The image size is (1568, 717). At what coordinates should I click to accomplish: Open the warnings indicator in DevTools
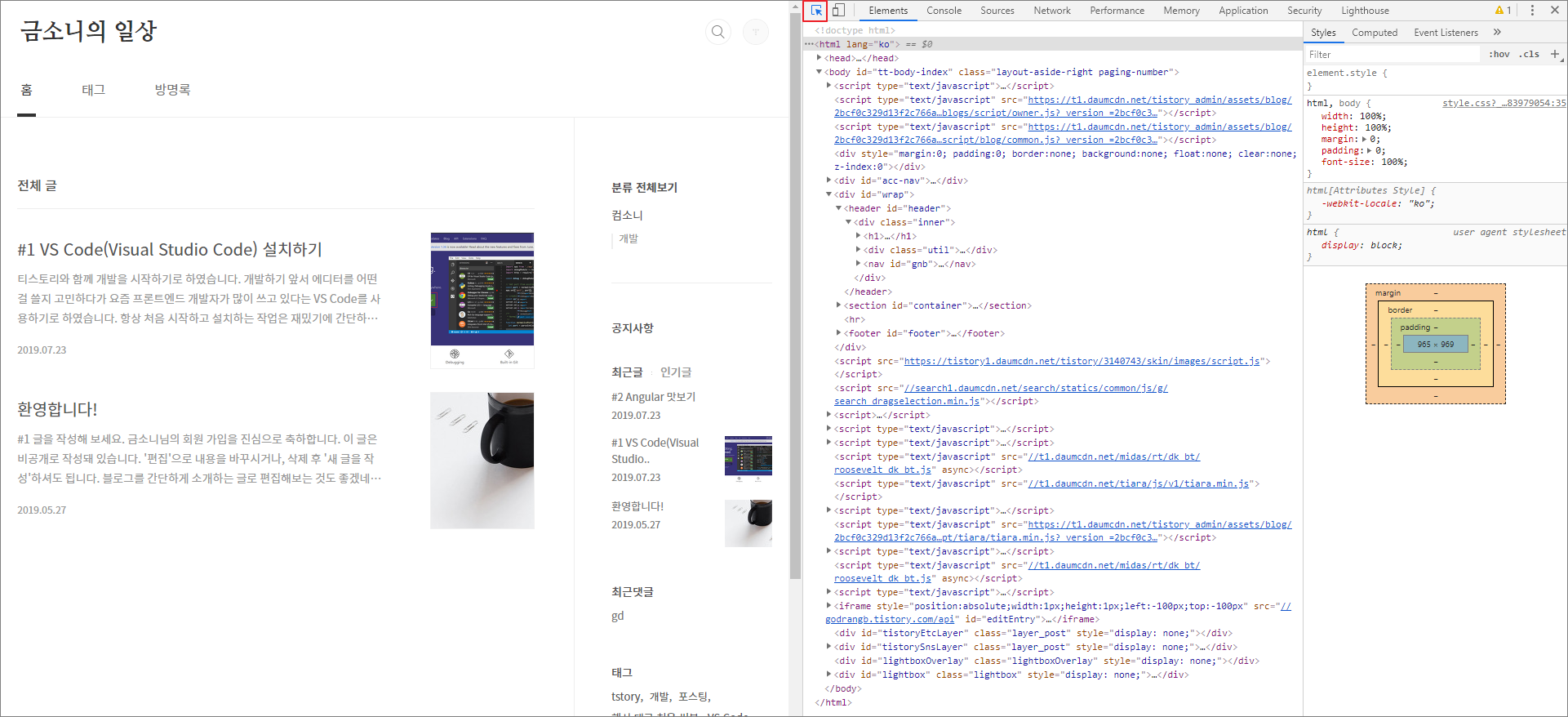(1503, 11)
